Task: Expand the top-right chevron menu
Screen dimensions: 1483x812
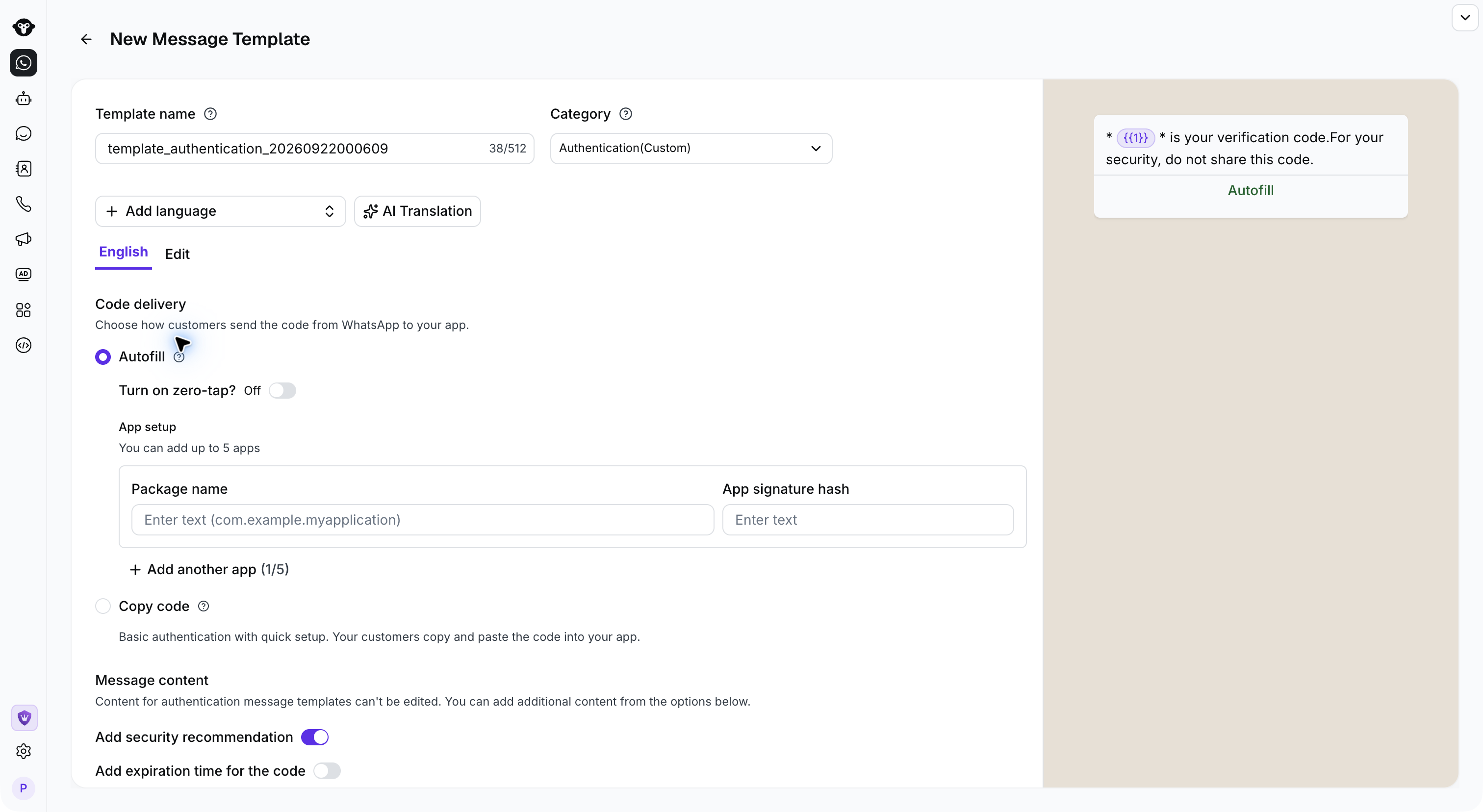Action: click(1465, 17)
